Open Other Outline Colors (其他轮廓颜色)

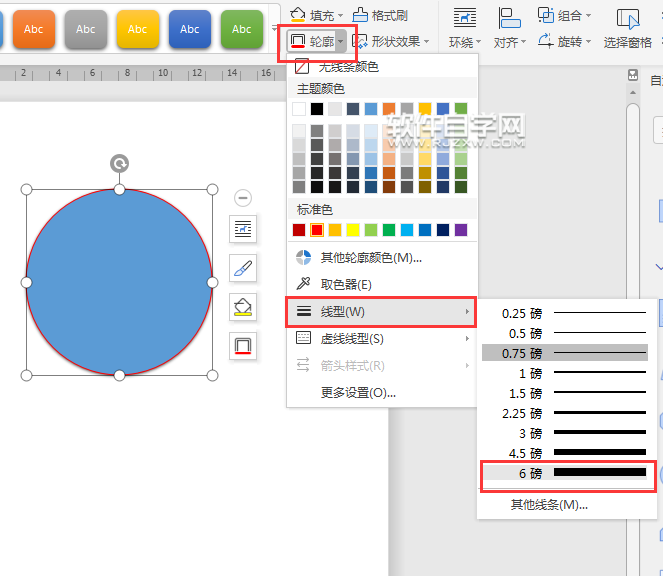point(382,257)
